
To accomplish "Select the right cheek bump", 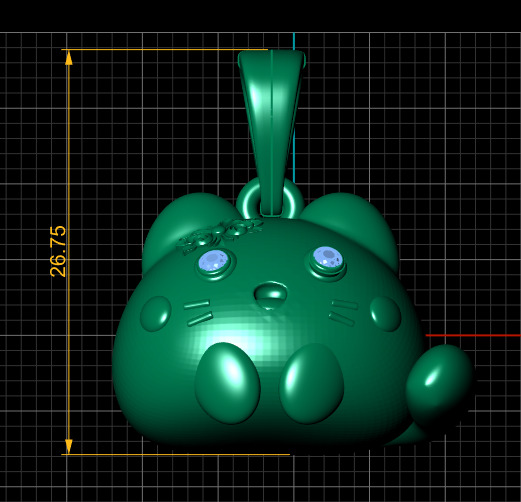I will (x=386, y=314).
